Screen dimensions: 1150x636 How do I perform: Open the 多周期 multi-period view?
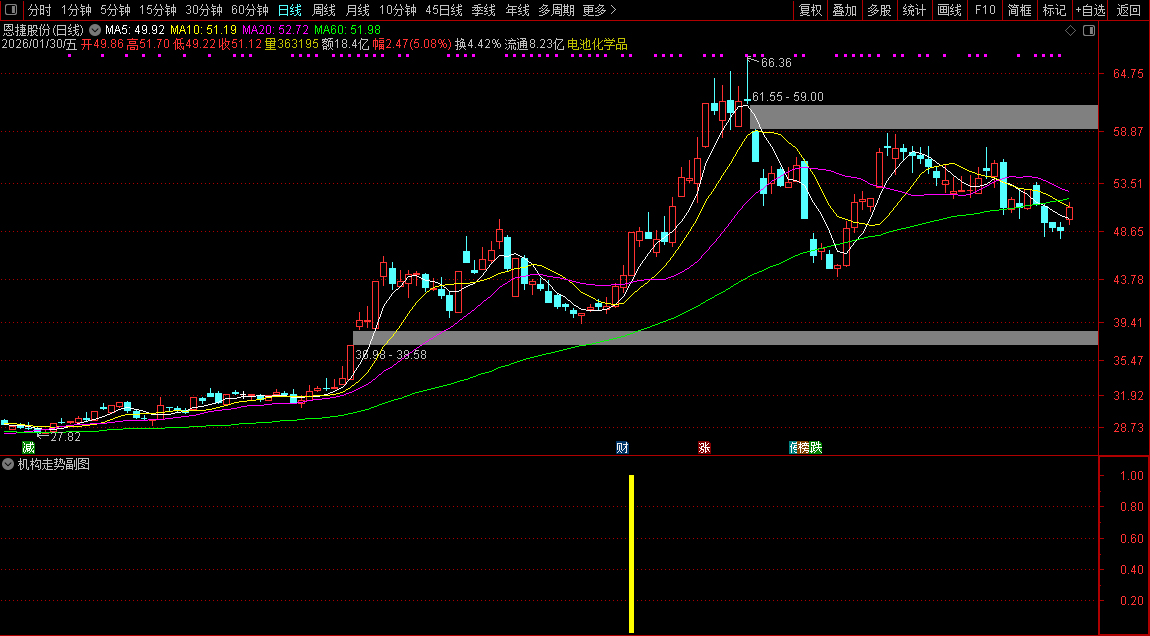[x=556, y=10]
